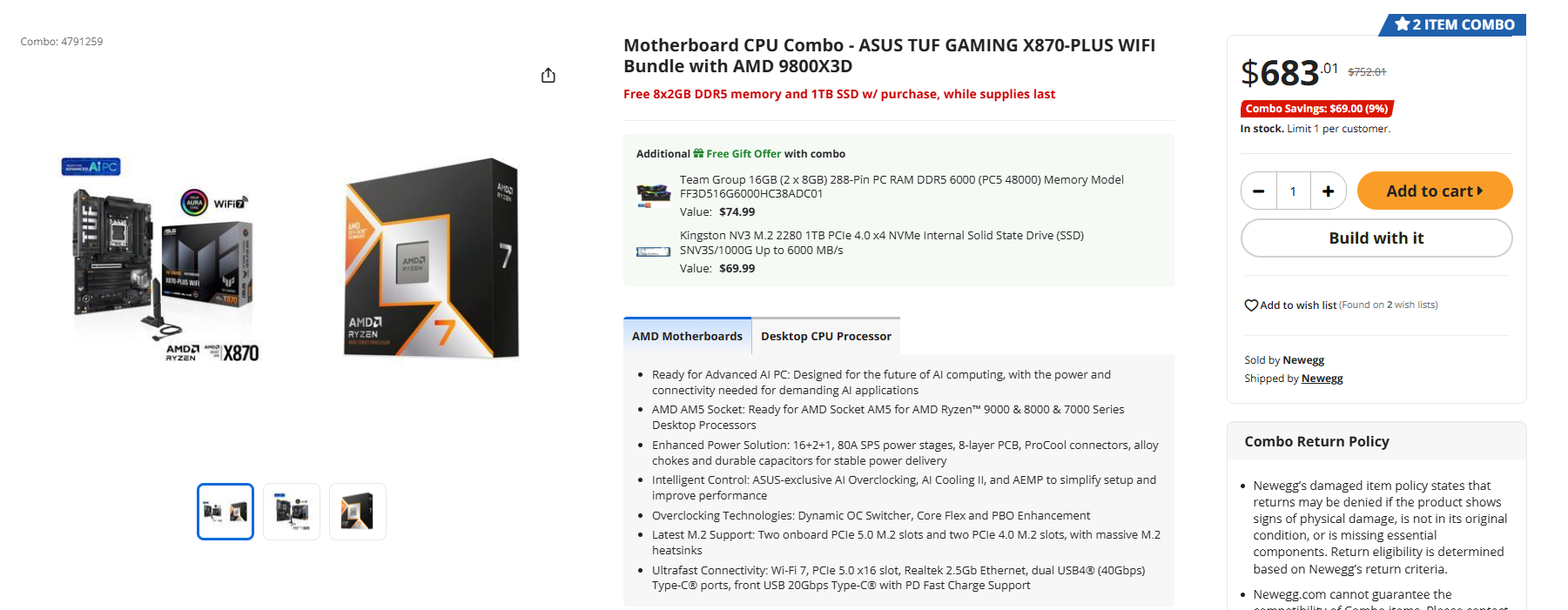
Task: Open the 2 wish lists link
Action: click(1407, 305)
